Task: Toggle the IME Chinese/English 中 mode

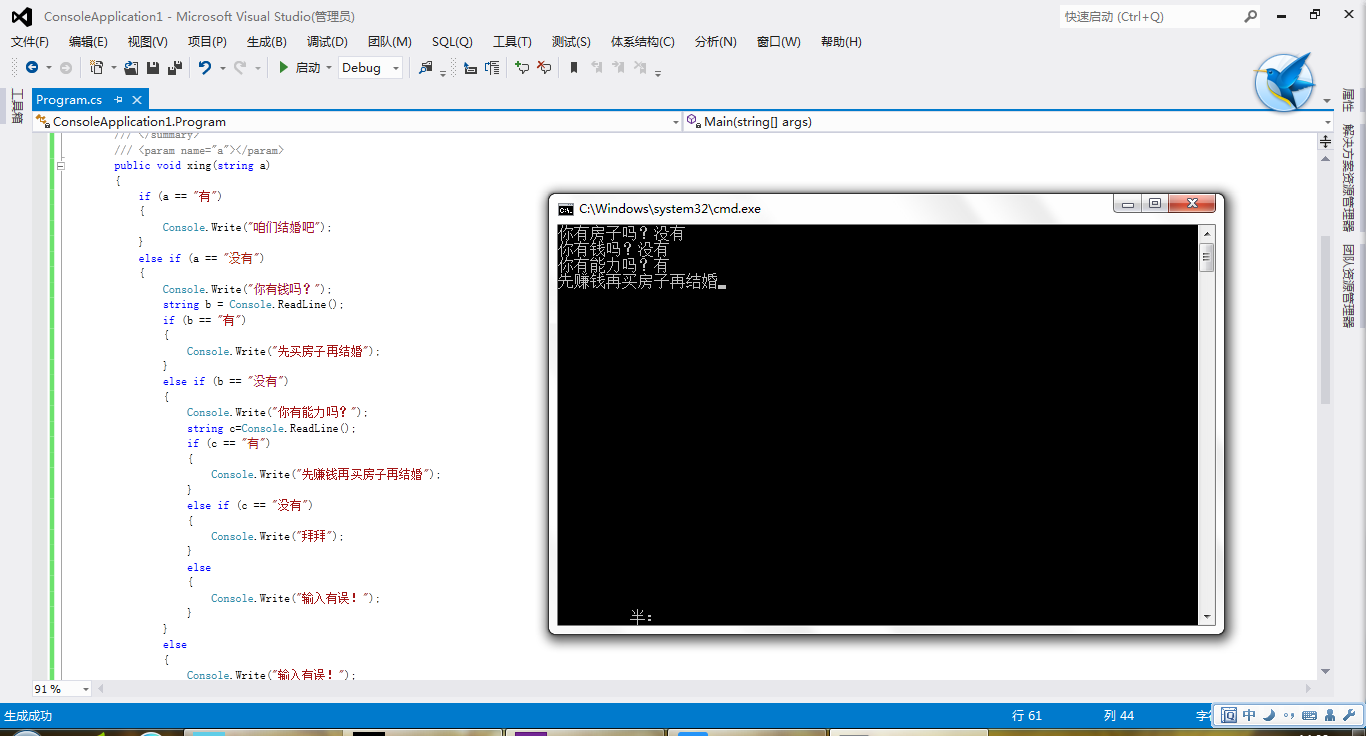Action: [x=1249, y=715]
